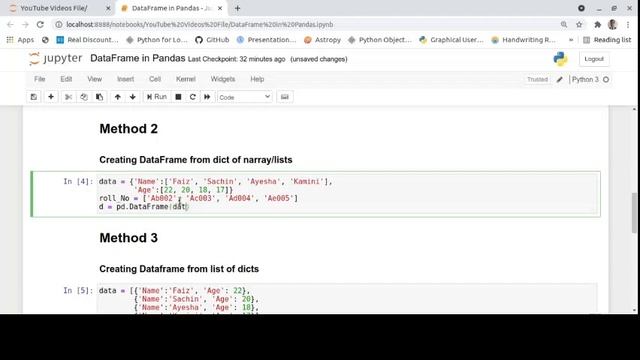Viewport: 640px width, 360px height.
Task: Click the pencil edit mode icon
Action: pyautogui.click(x=560, y=80)
